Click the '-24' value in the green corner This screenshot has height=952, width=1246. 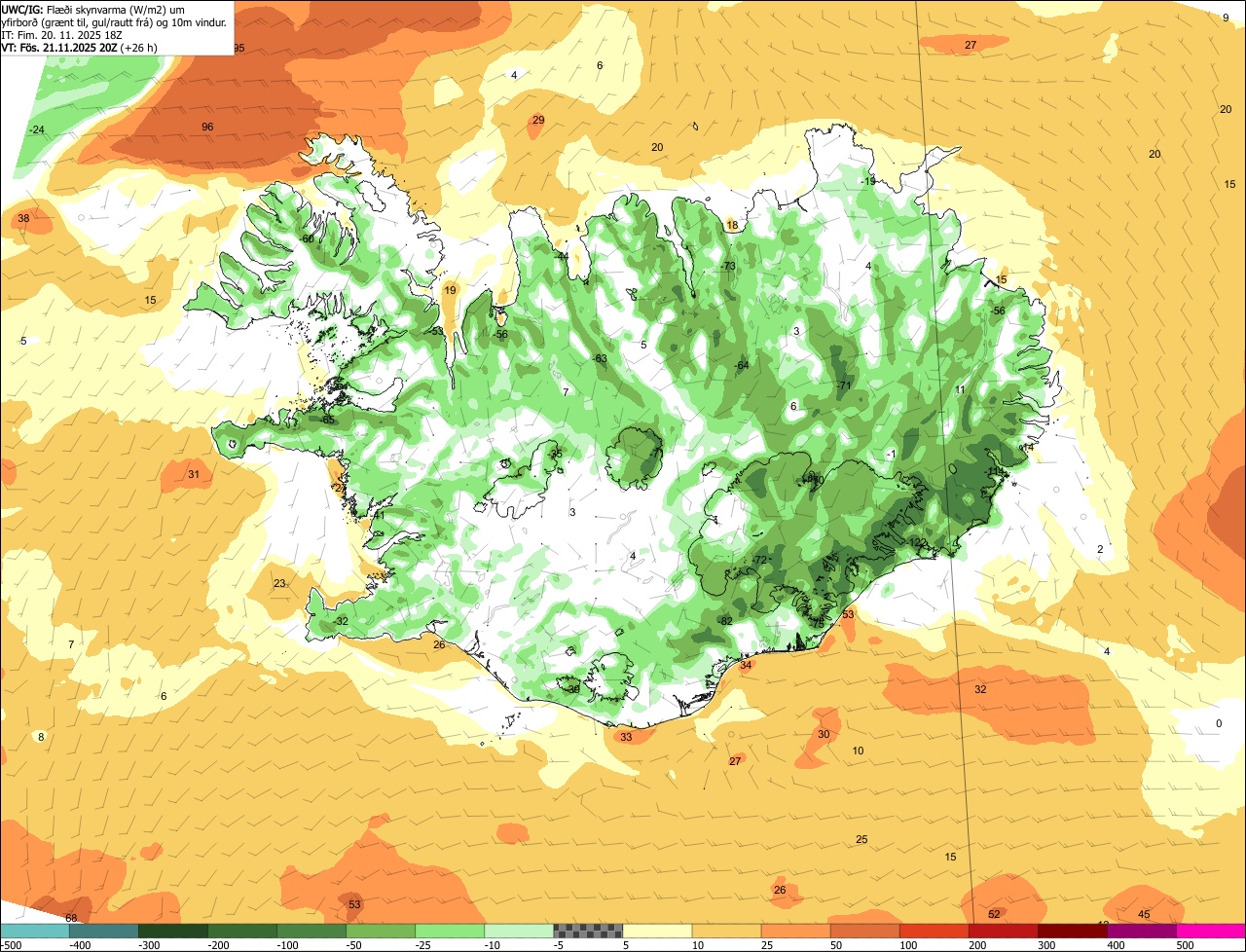click(37, 129)
